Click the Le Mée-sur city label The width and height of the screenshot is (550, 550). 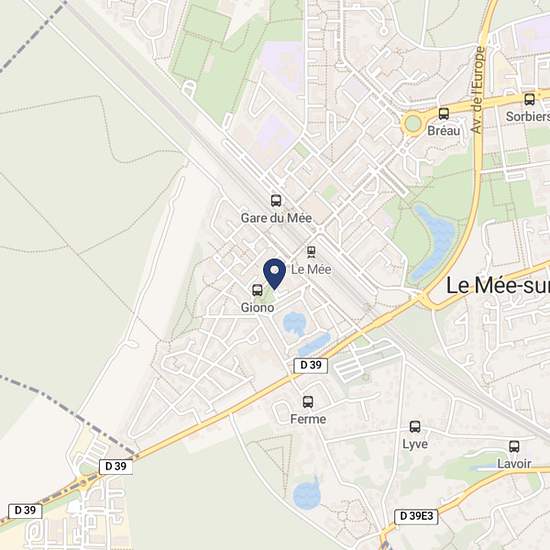[x=498, y=286]
